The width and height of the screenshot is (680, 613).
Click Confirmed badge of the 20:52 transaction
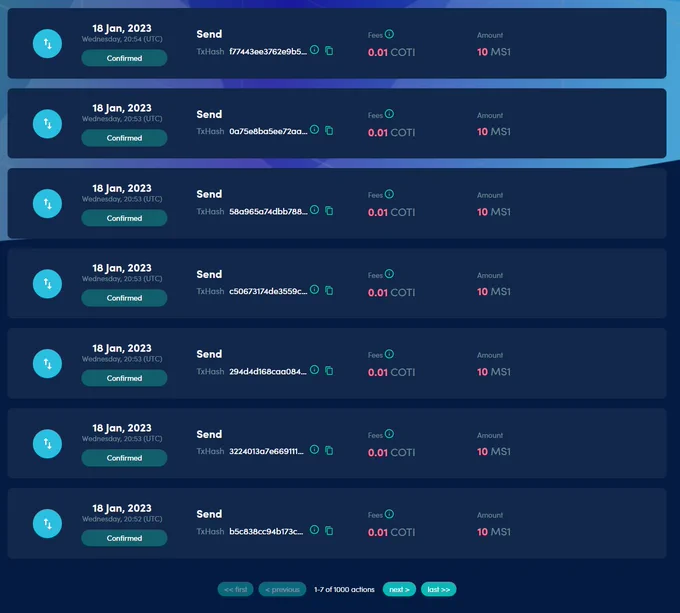tap(124, 538)
